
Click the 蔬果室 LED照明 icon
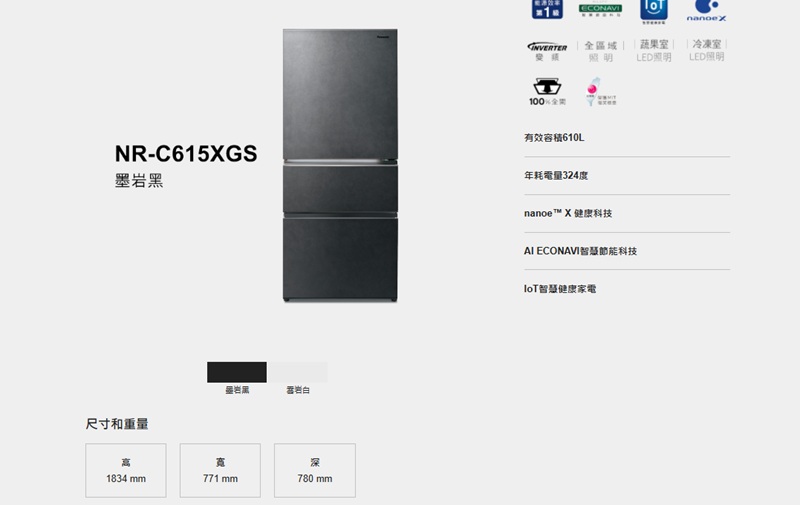tap(654, 50)
